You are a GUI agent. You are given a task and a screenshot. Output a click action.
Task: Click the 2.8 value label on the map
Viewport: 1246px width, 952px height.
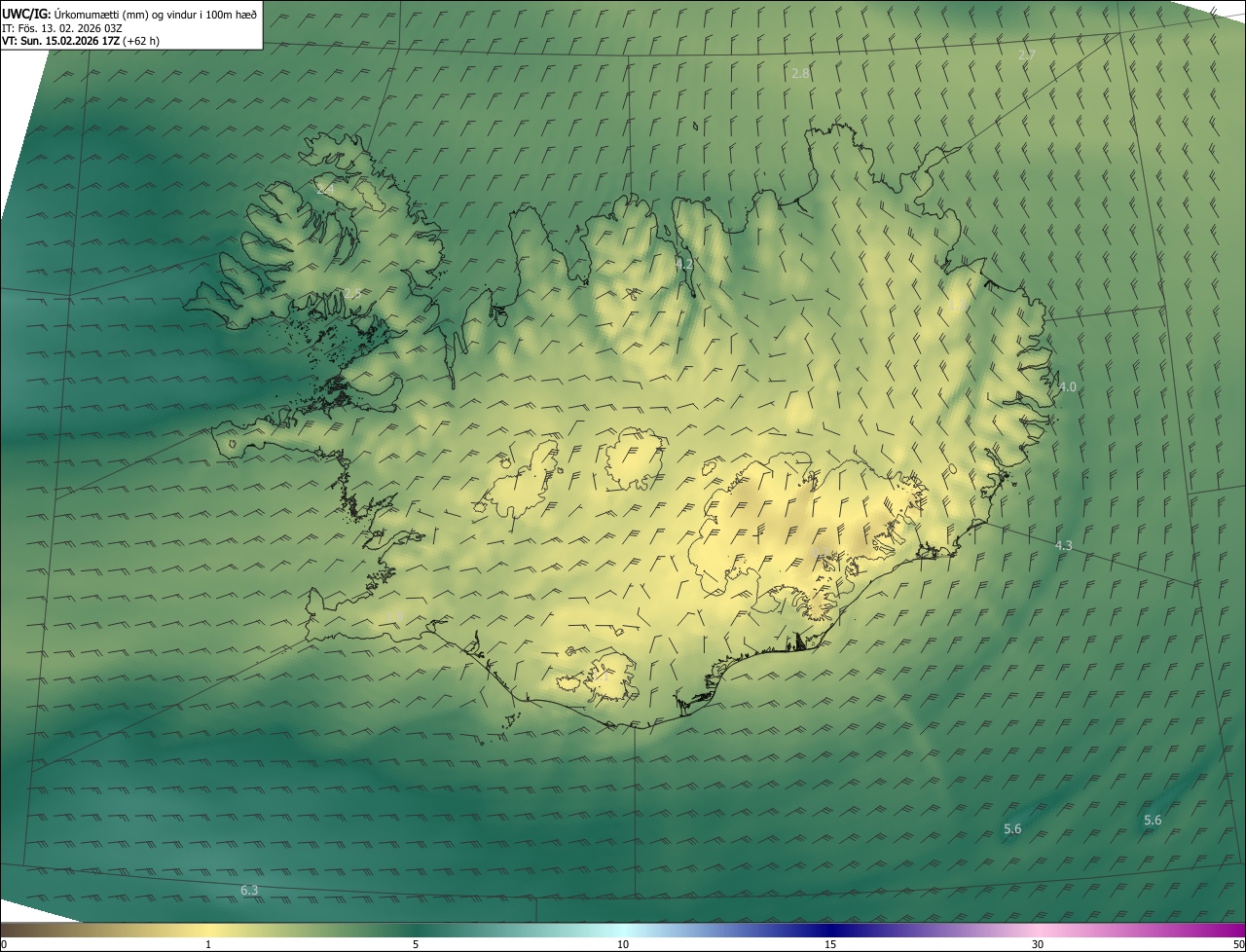click(800, 74)
